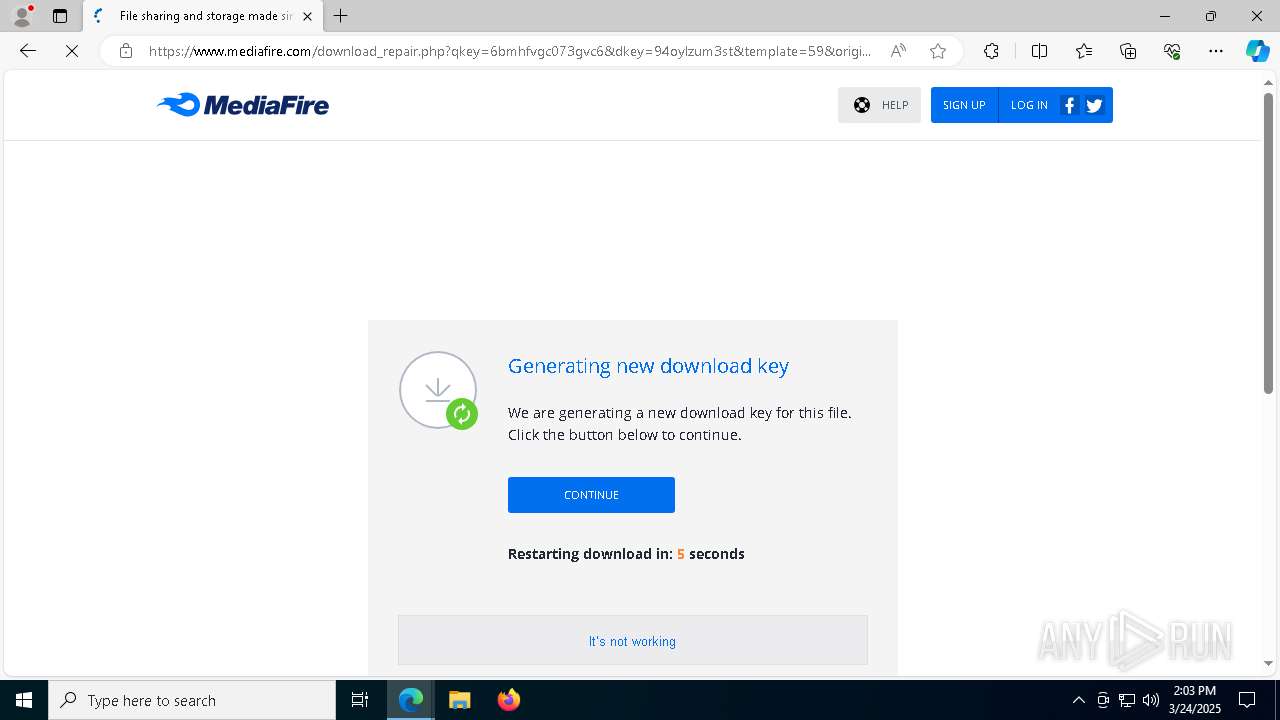Open the Collections icon
Viewport: 1280px width, 720px height.
1128,51
